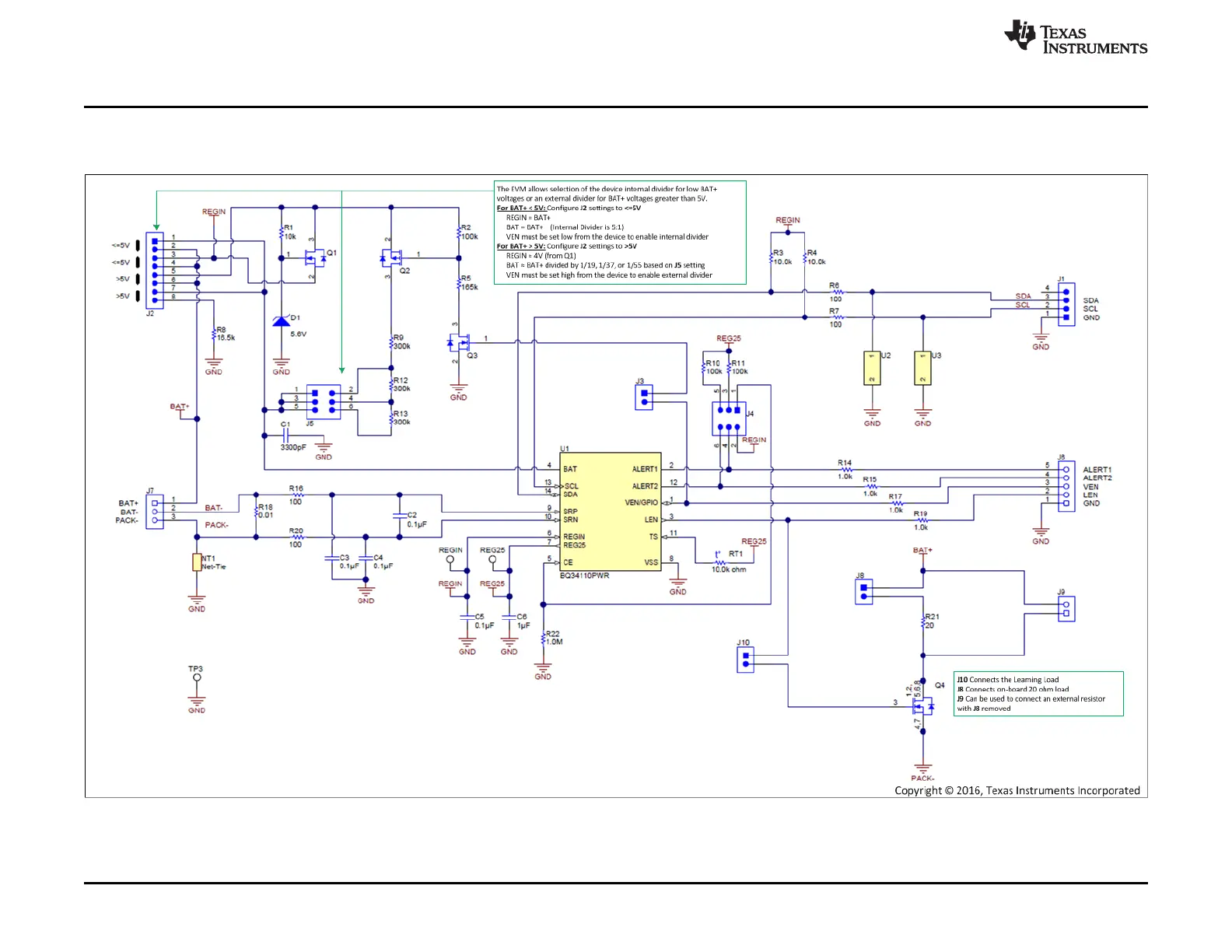
Task: Select the R18 0.01 sense resistor
Action: (256, 512)
